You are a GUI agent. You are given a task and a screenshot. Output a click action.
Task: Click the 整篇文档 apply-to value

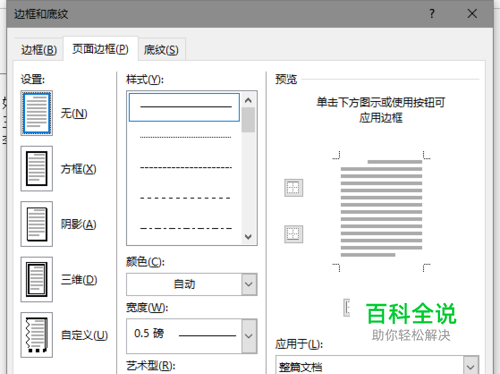click(300, 367)
